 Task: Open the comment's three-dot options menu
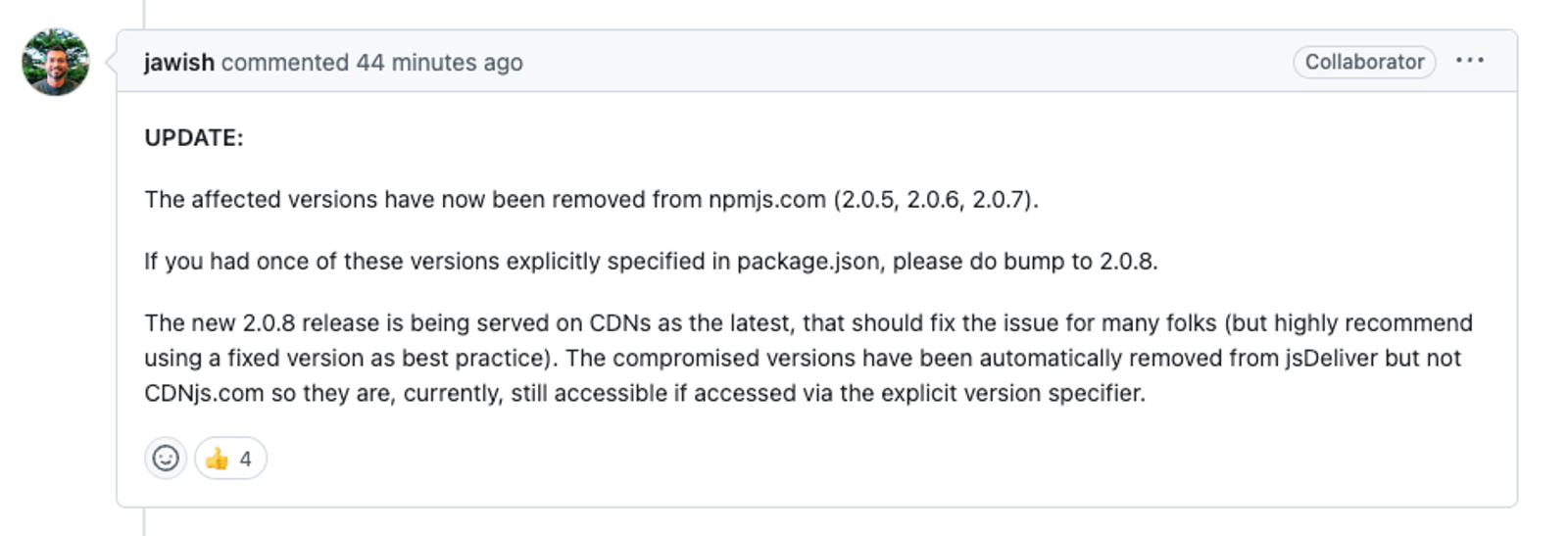point(1470,61)
